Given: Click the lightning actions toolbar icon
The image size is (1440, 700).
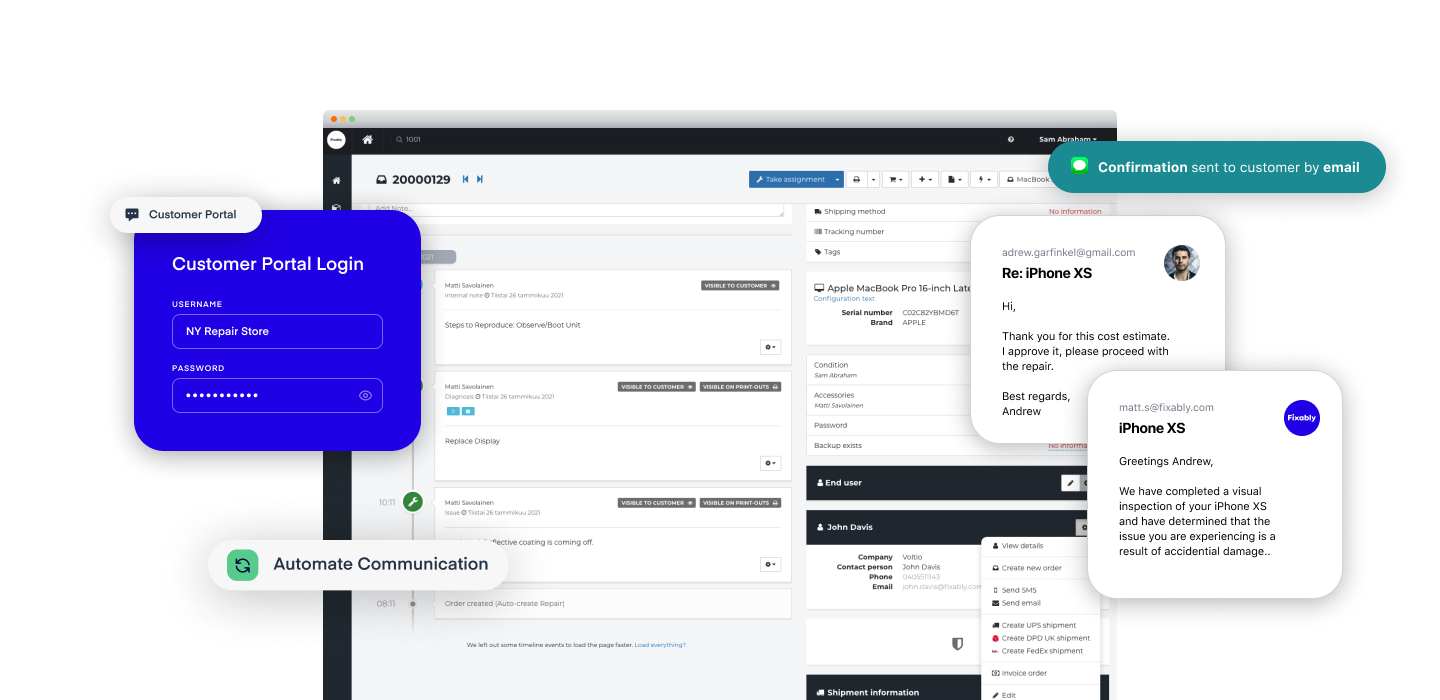Looking at the screenshot, I should point(981,179).
